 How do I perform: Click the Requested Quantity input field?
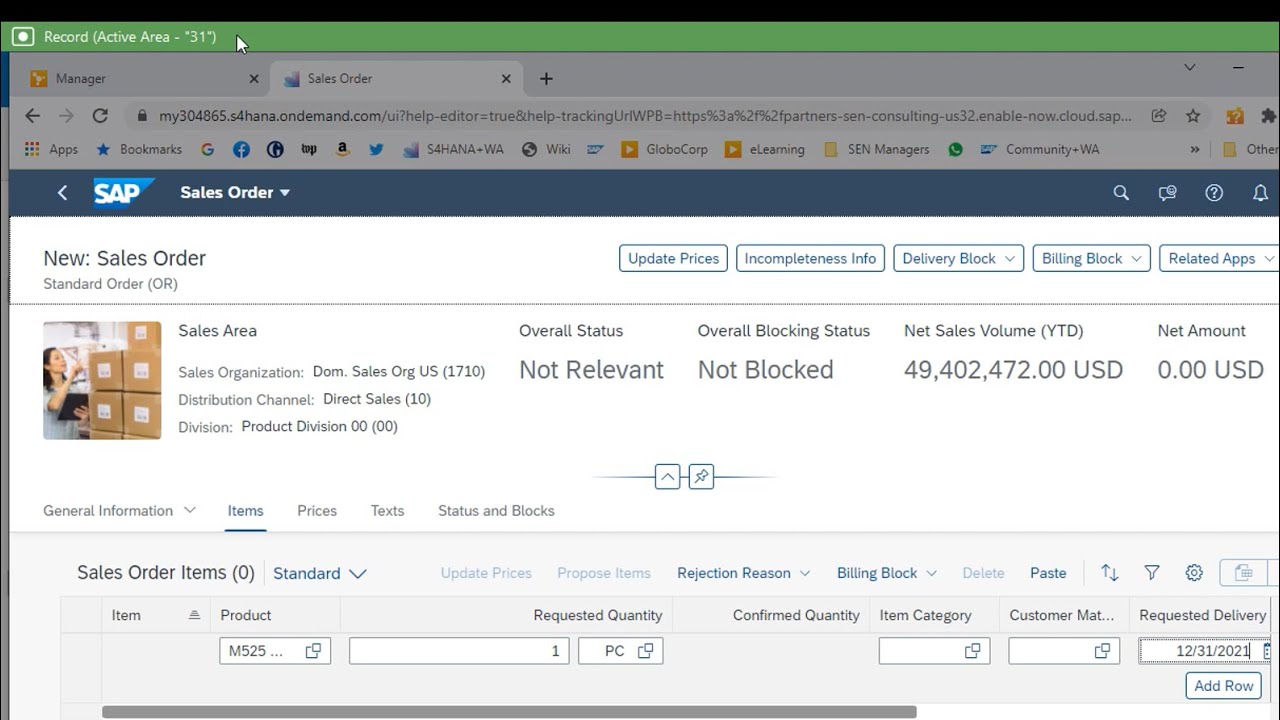click(x=459, y=651)
